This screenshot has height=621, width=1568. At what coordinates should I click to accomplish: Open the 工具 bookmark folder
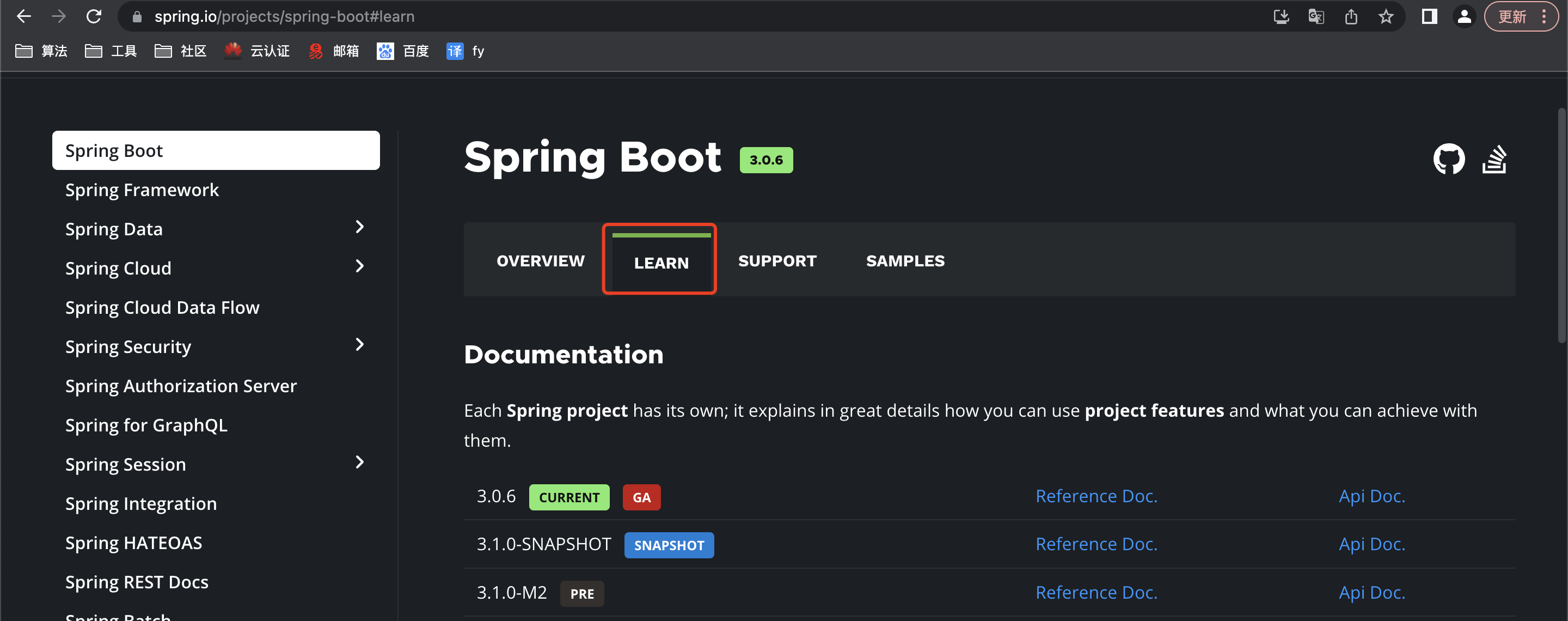[x=111, y=51]
